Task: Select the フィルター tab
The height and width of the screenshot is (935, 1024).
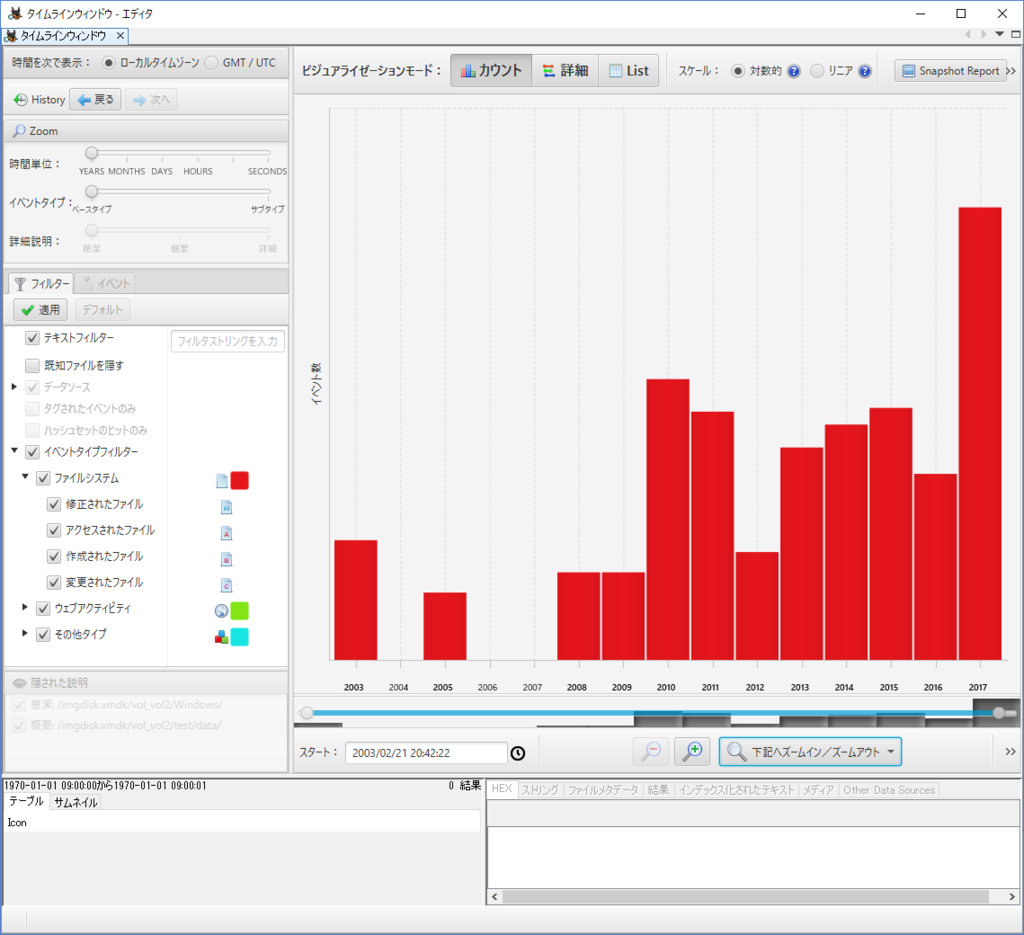Action: 41,283
